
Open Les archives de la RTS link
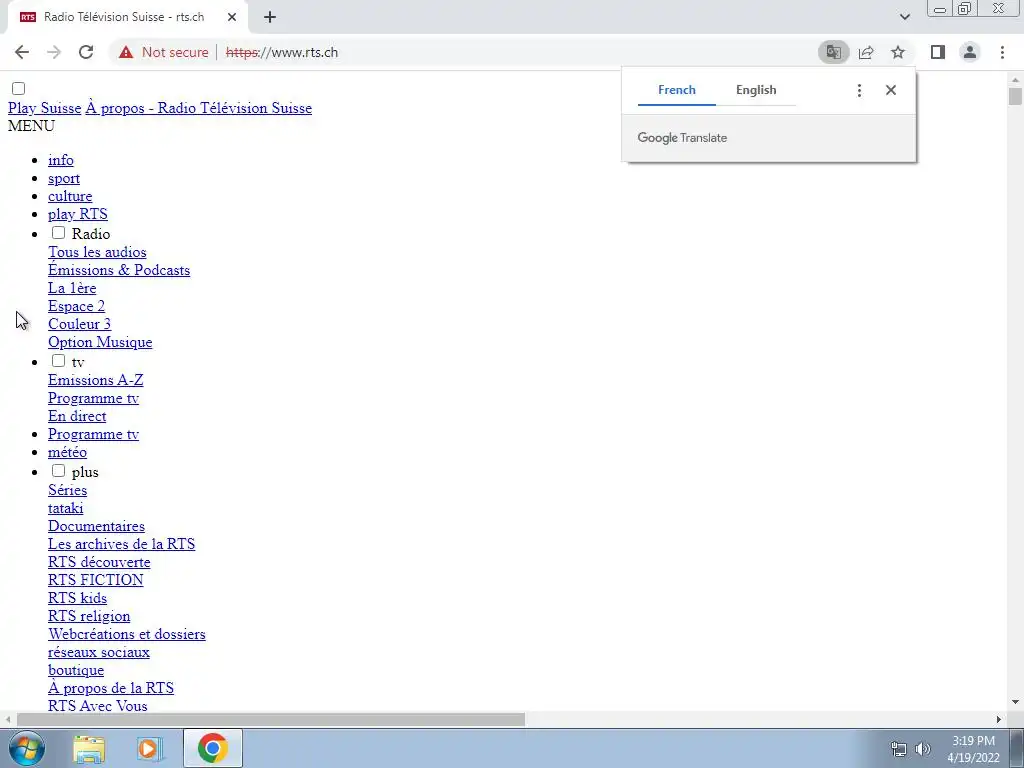click(121, 544)
